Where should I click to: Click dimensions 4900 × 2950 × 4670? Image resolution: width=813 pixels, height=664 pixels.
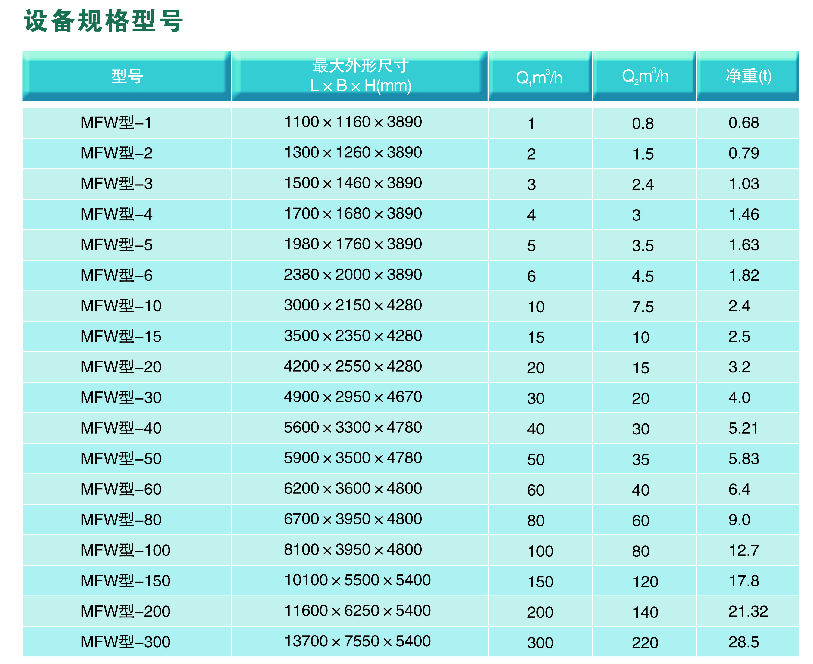click(353, 397)
